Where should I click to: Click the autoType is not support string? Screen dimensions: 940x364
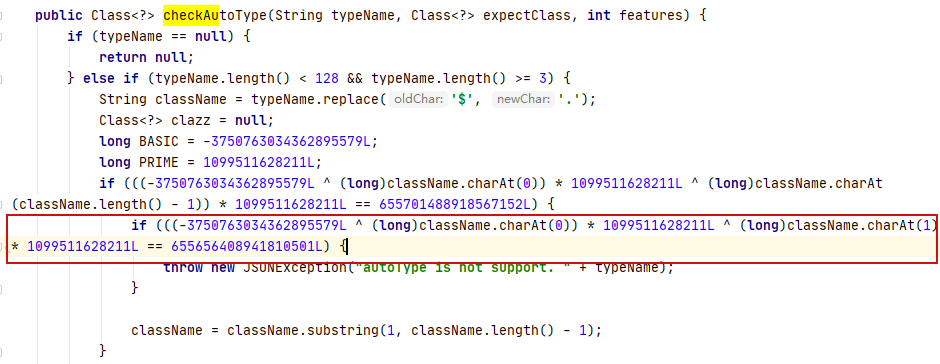pyautogui.click(x=474, y=267)
